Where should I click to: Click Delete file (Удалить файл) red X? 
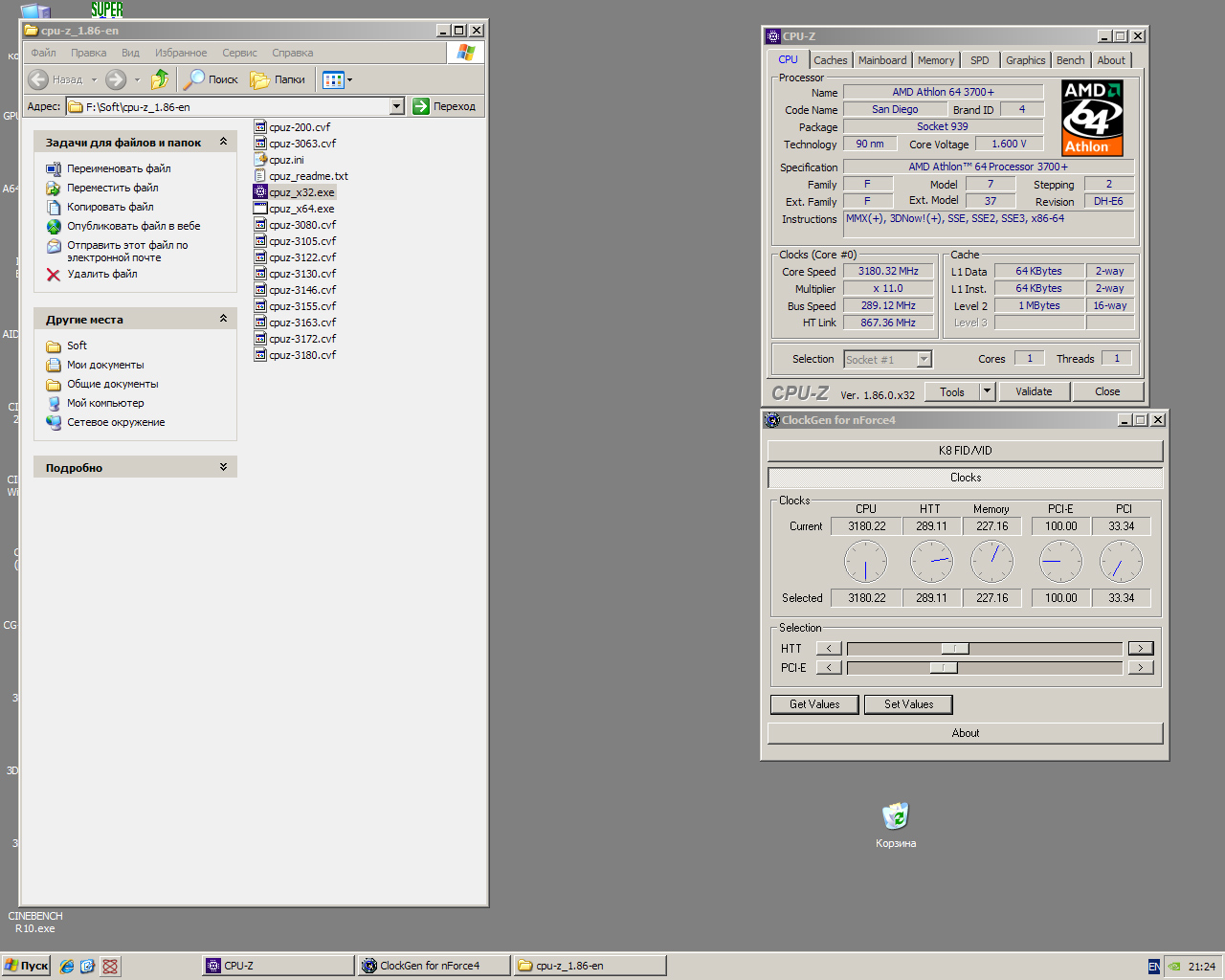(54, 275)
